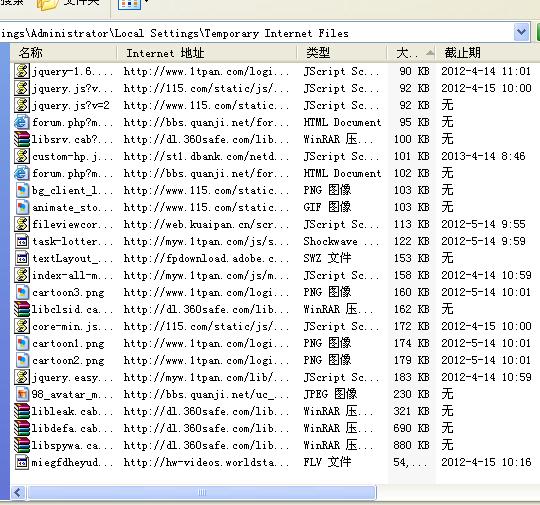Click the forum.php icon sized 102 KB
This screenshot has height=505, width=540.
(22, 173)
